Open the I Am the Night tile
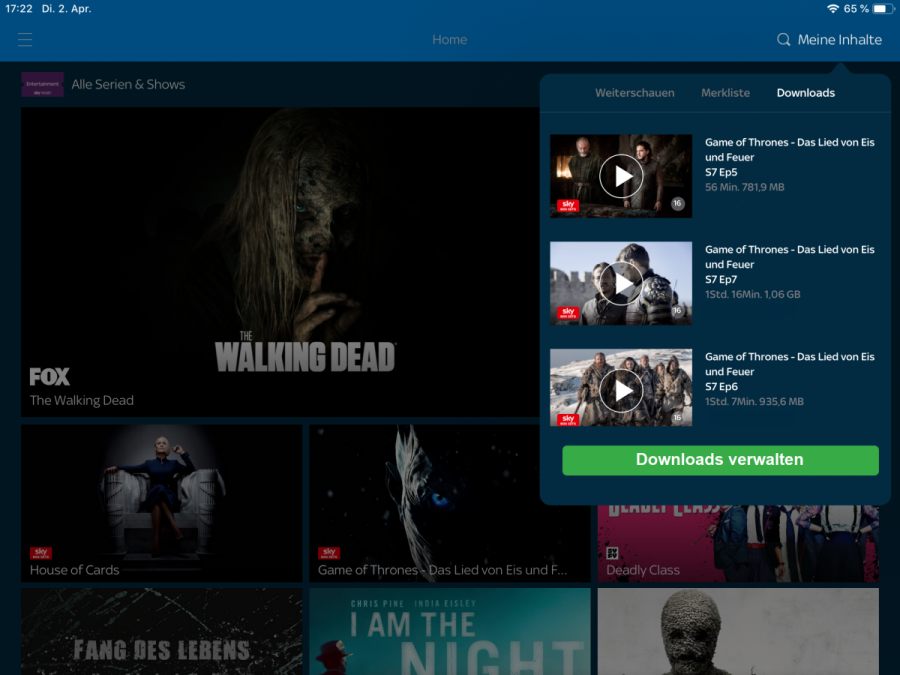The height and width of the screenshot is (675, 900). click(x=449, y=631)
